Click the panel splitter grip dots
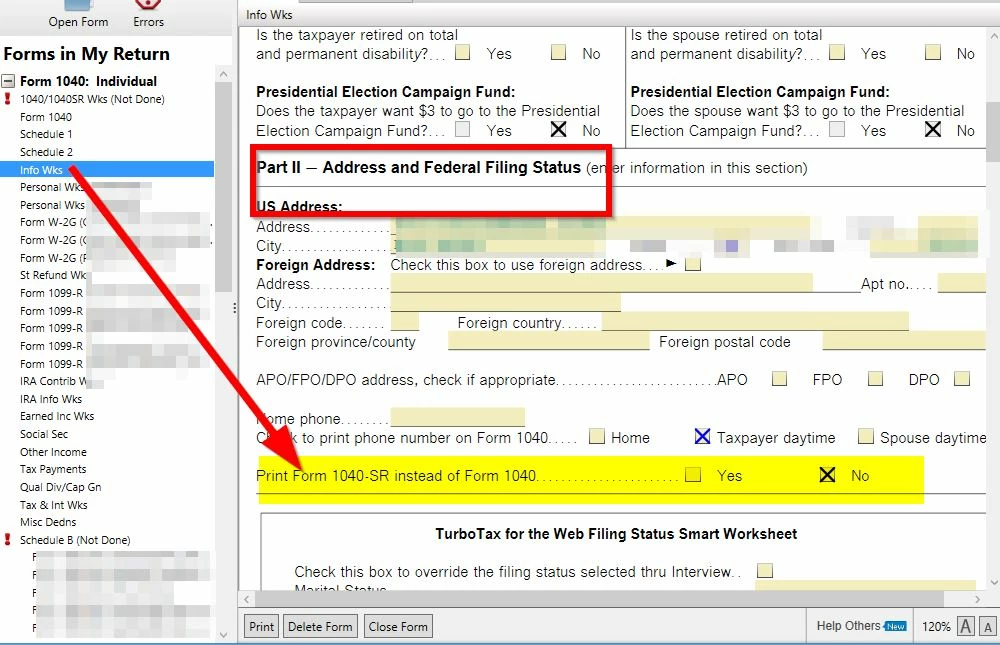This screenshot has width=1000, height=645. [235, 308]
